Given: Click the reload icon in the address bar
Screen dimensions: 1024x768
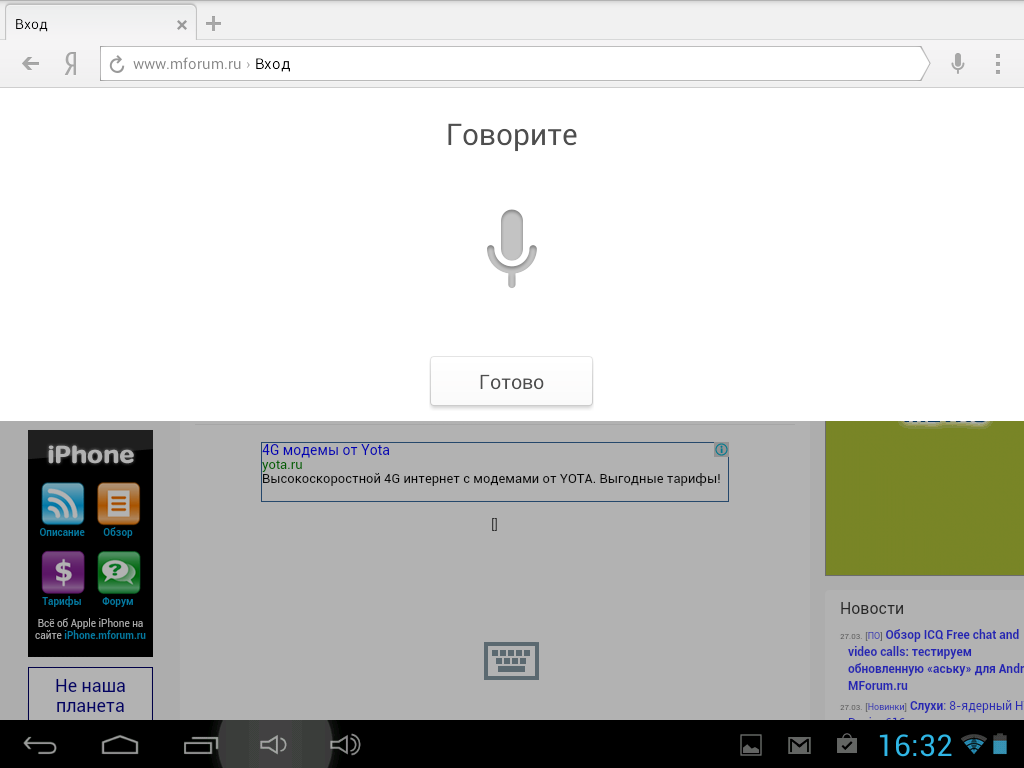Looking at the screenshot, I should coord(117,64).
